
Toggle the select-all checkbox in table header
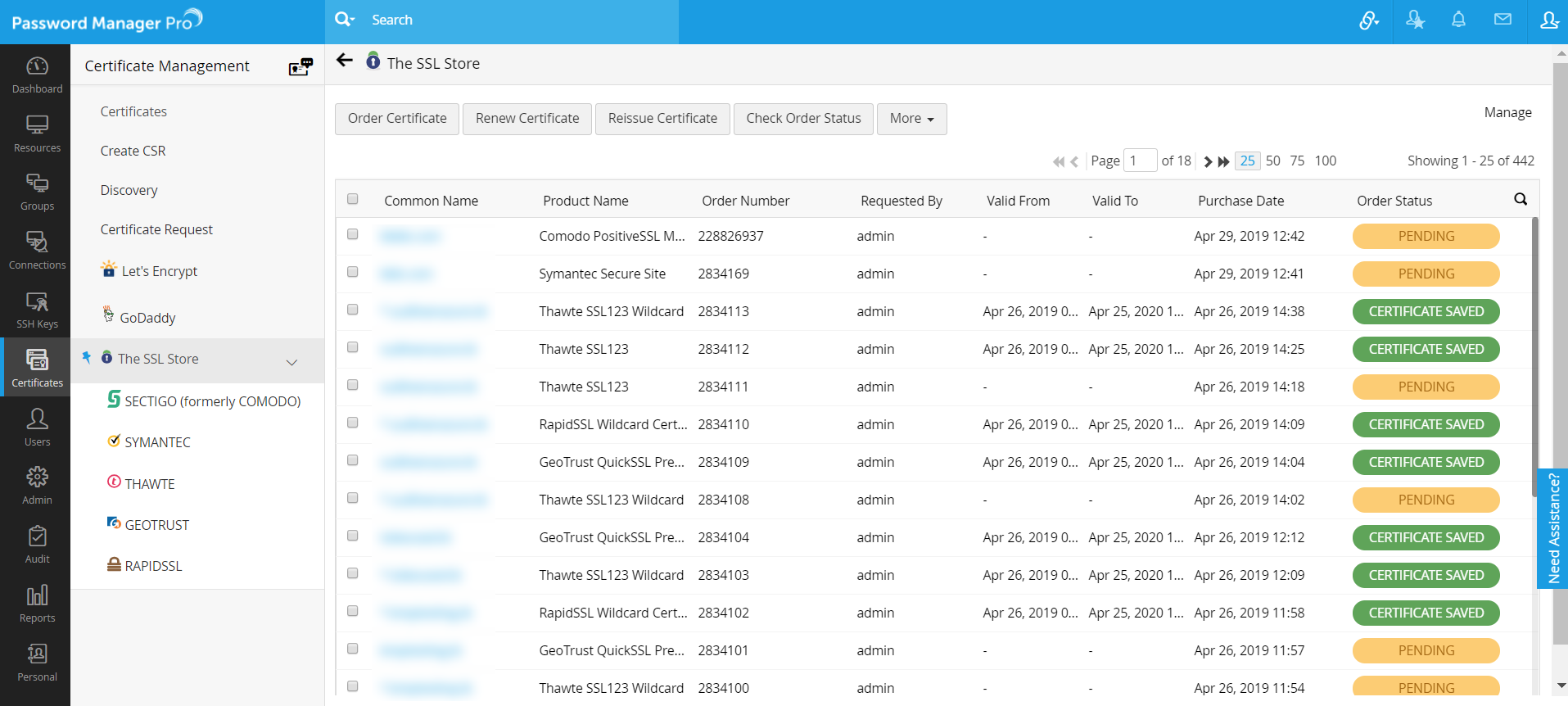tap(353, 199)
